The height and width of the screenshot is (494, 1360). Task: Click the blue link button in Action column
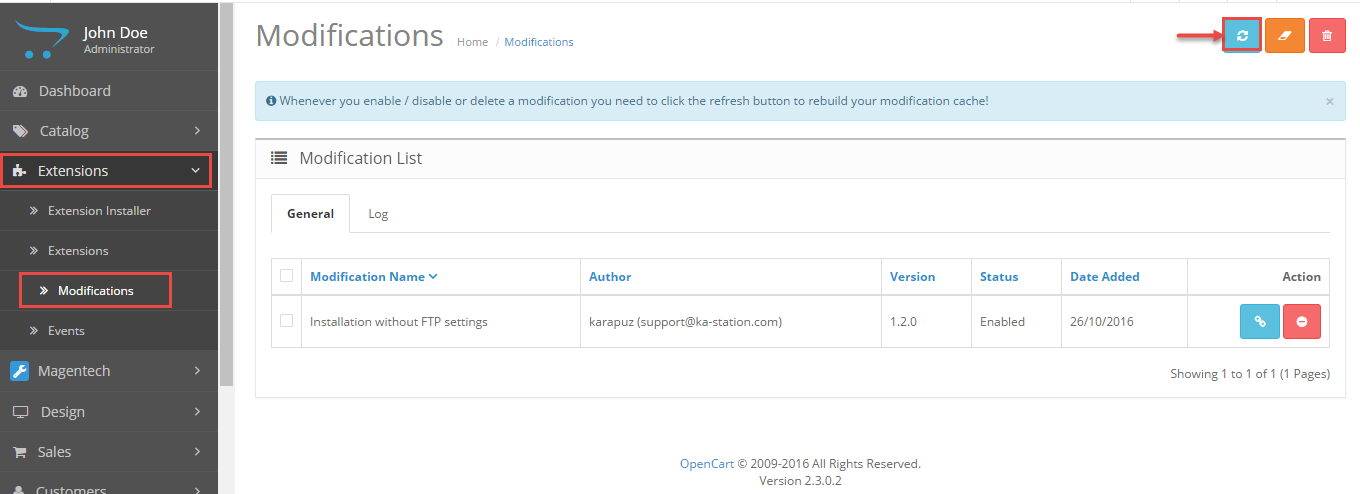tap(1260, 322)
